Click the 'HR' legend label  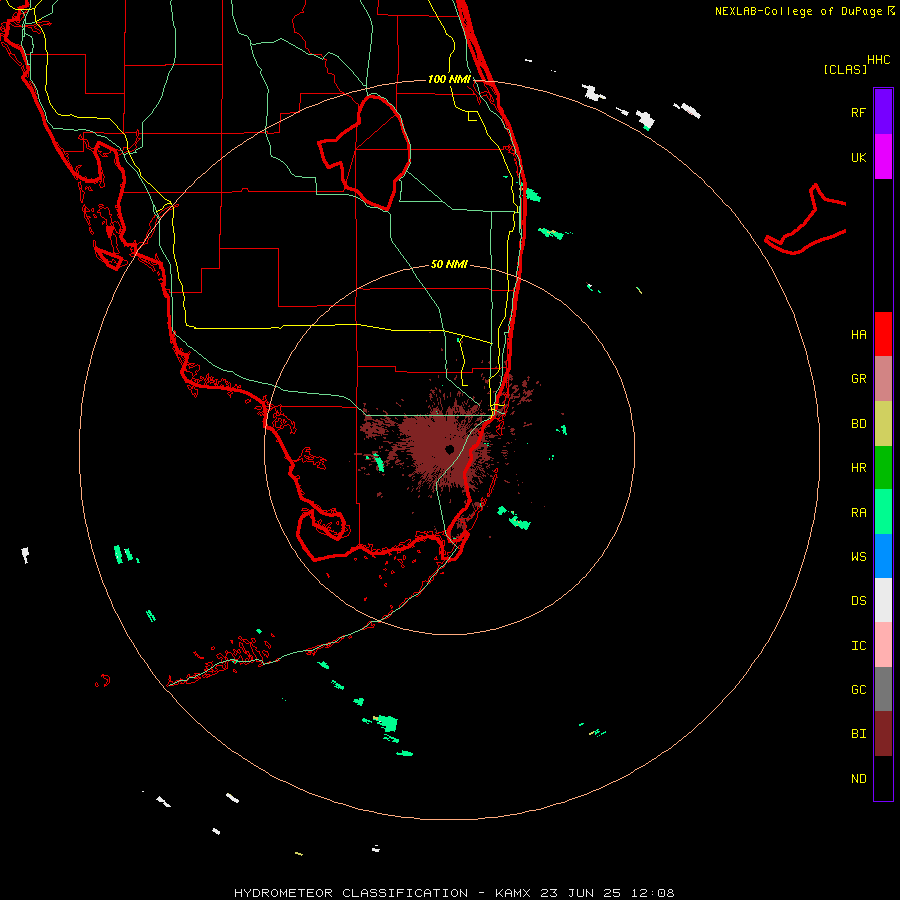pos(858,468)
